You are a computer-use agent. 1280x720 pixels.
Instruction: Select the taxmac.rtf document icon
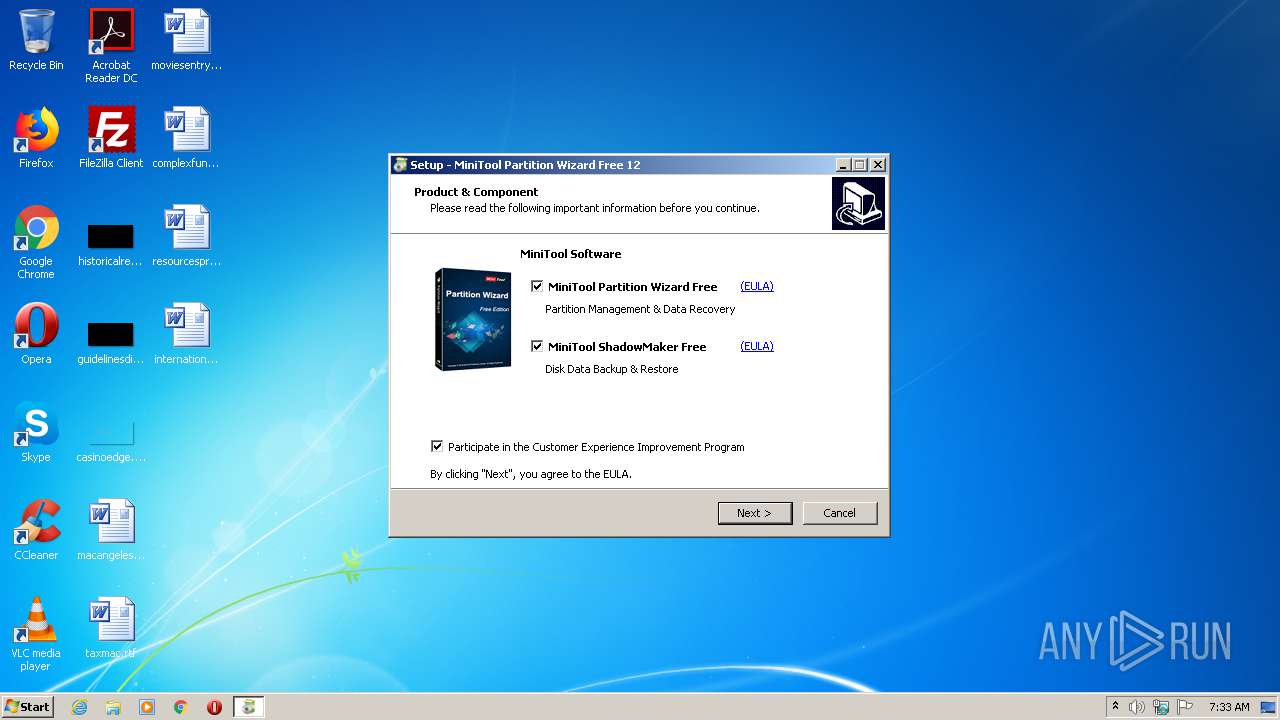pos(111,628)
